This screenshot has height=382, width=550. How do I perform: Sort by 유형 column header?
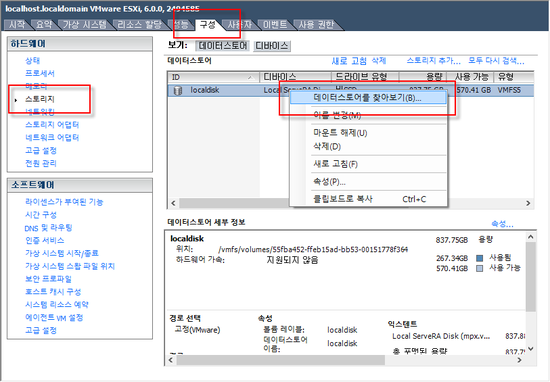[514, 77]
